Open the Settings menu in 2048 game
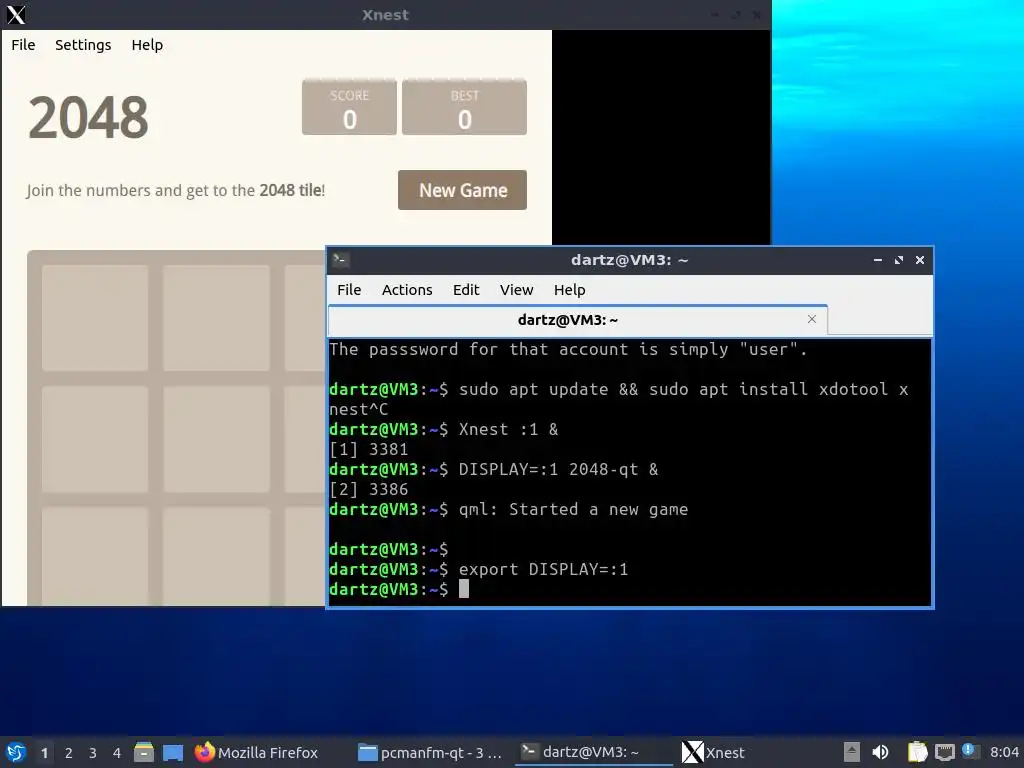The height and width of the screenshot is (768, 1024). [83, 45]
